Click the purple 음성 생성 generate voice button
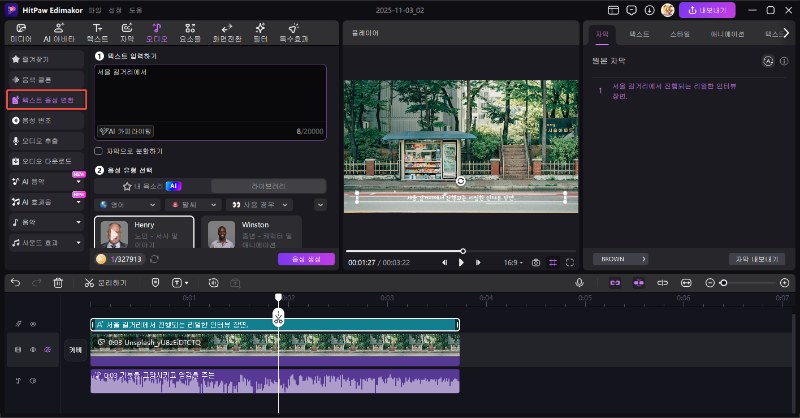Screen dimensions: 800x418 click(306, 259)
